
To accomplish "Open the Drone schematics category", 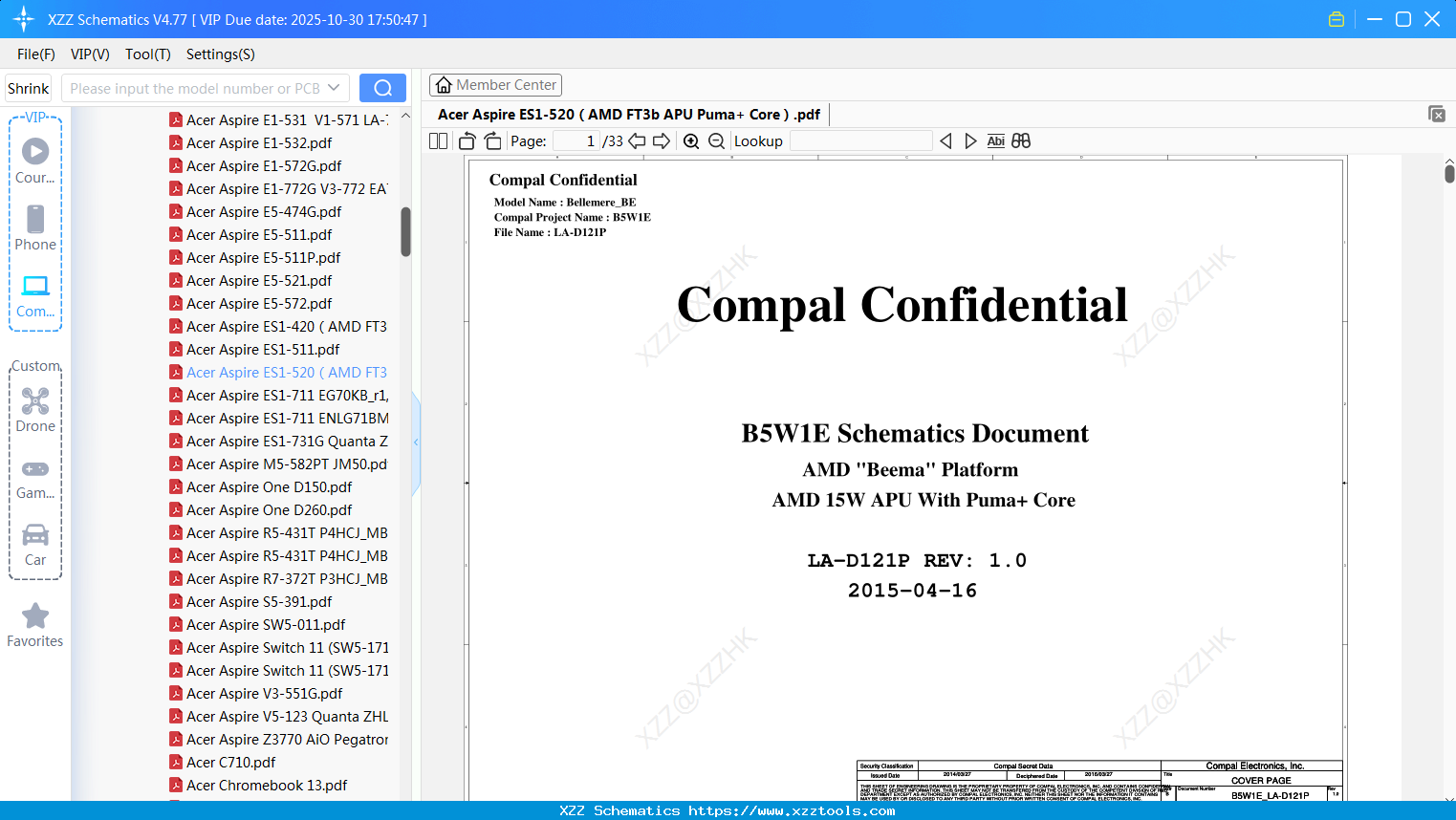I will point(35,410).
